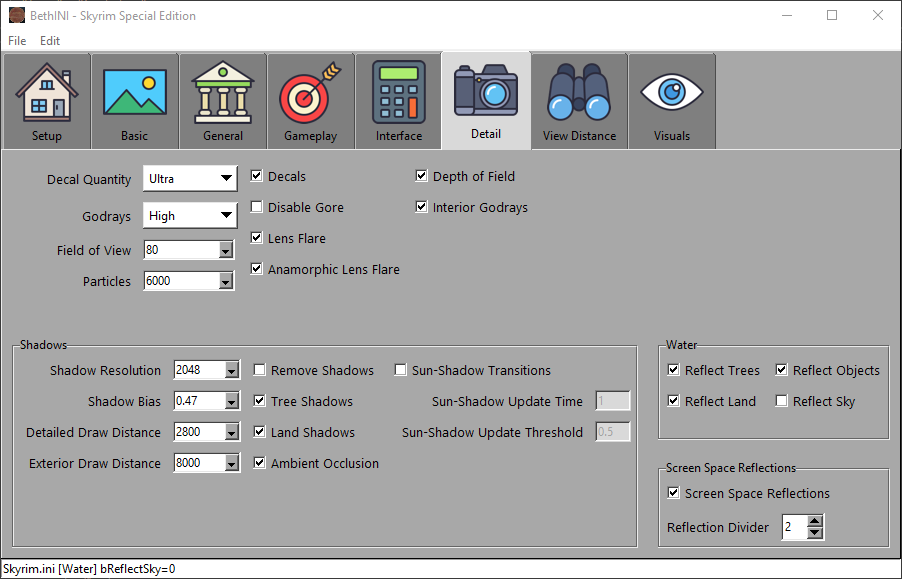This screenshot has width=902, height=579.
Task: Expand the Shadow Resolution dropdown arrow
Action: [231, 370]
